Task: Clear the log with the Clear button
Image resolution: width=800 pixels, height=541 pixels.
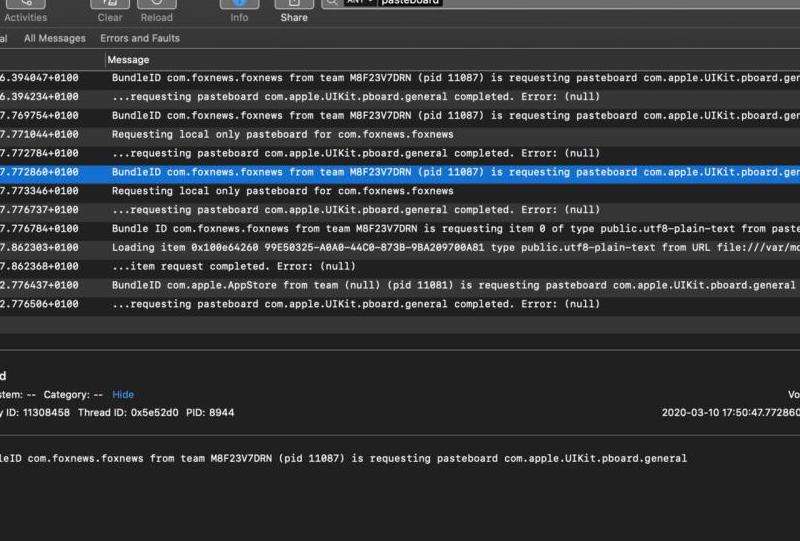Action: point(110,10)
